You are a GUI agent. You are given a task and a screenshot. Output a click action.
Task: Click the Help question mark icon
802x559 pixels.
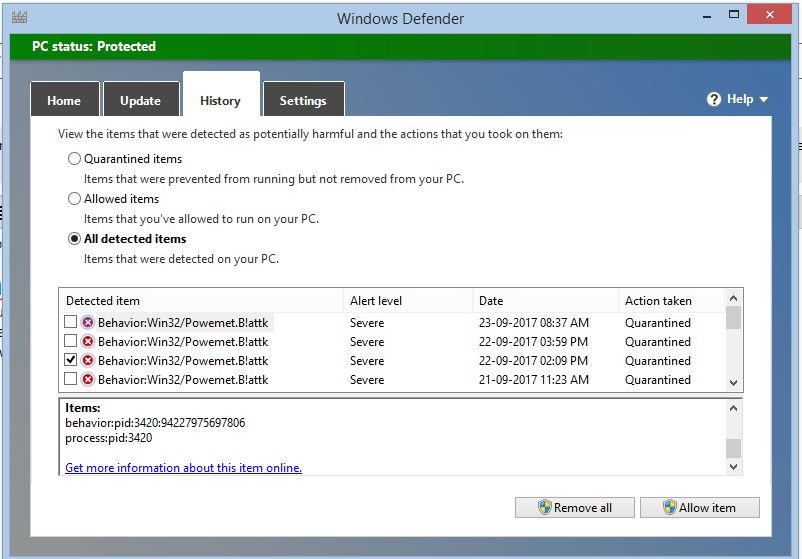(x=714, y=99)
